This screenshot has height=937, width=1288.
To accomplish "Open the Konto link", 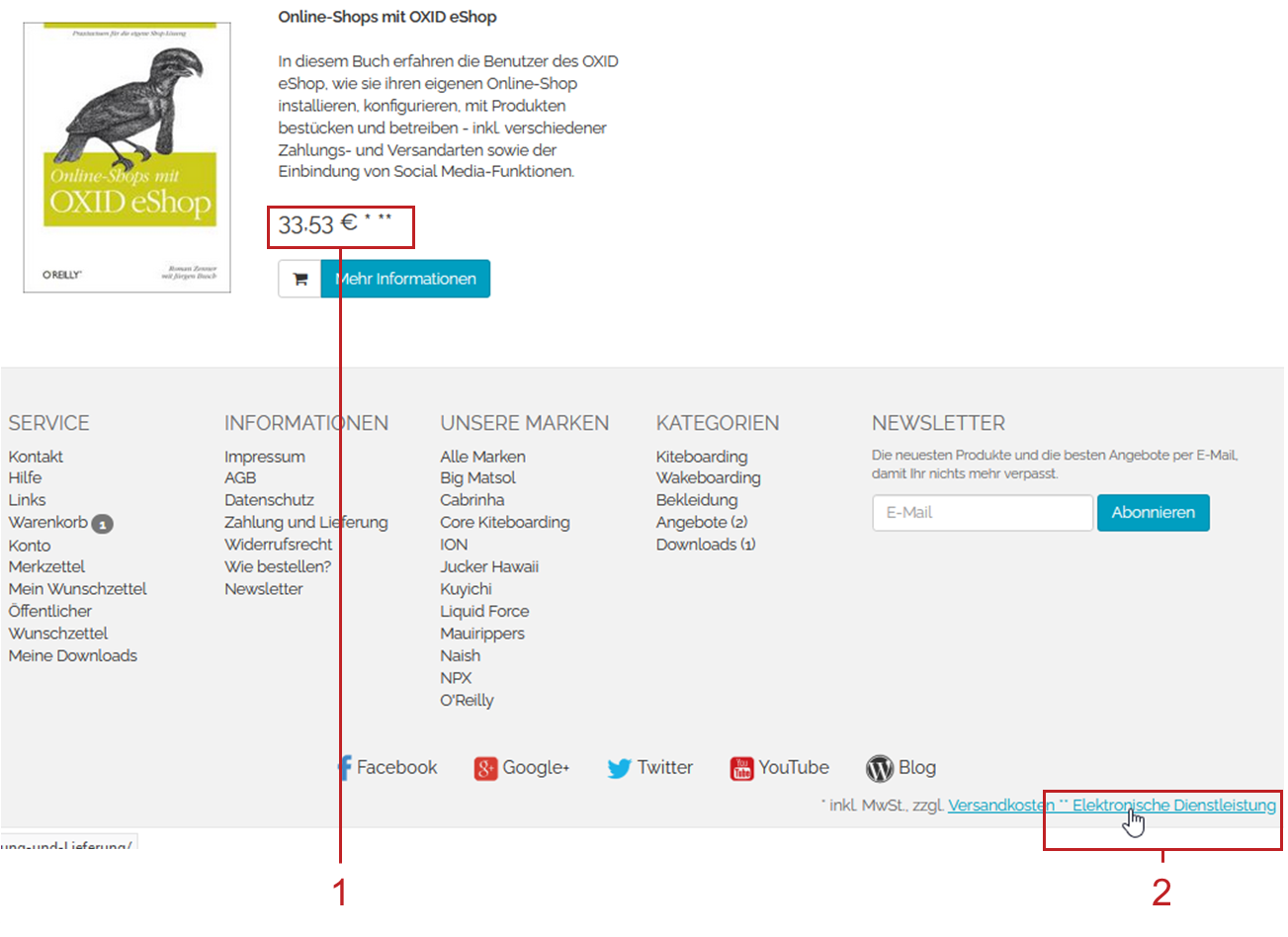I will click(30, 546).
